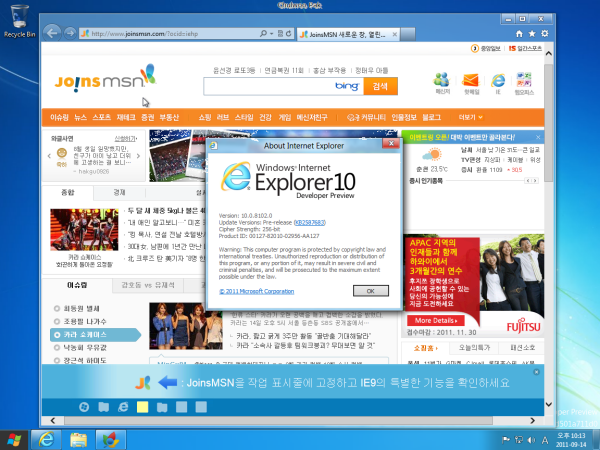Image resolution: width=600 pixels, height=450 pixels.
Task: Open the Home icon in IE toolbar
Action: point(519,34)
